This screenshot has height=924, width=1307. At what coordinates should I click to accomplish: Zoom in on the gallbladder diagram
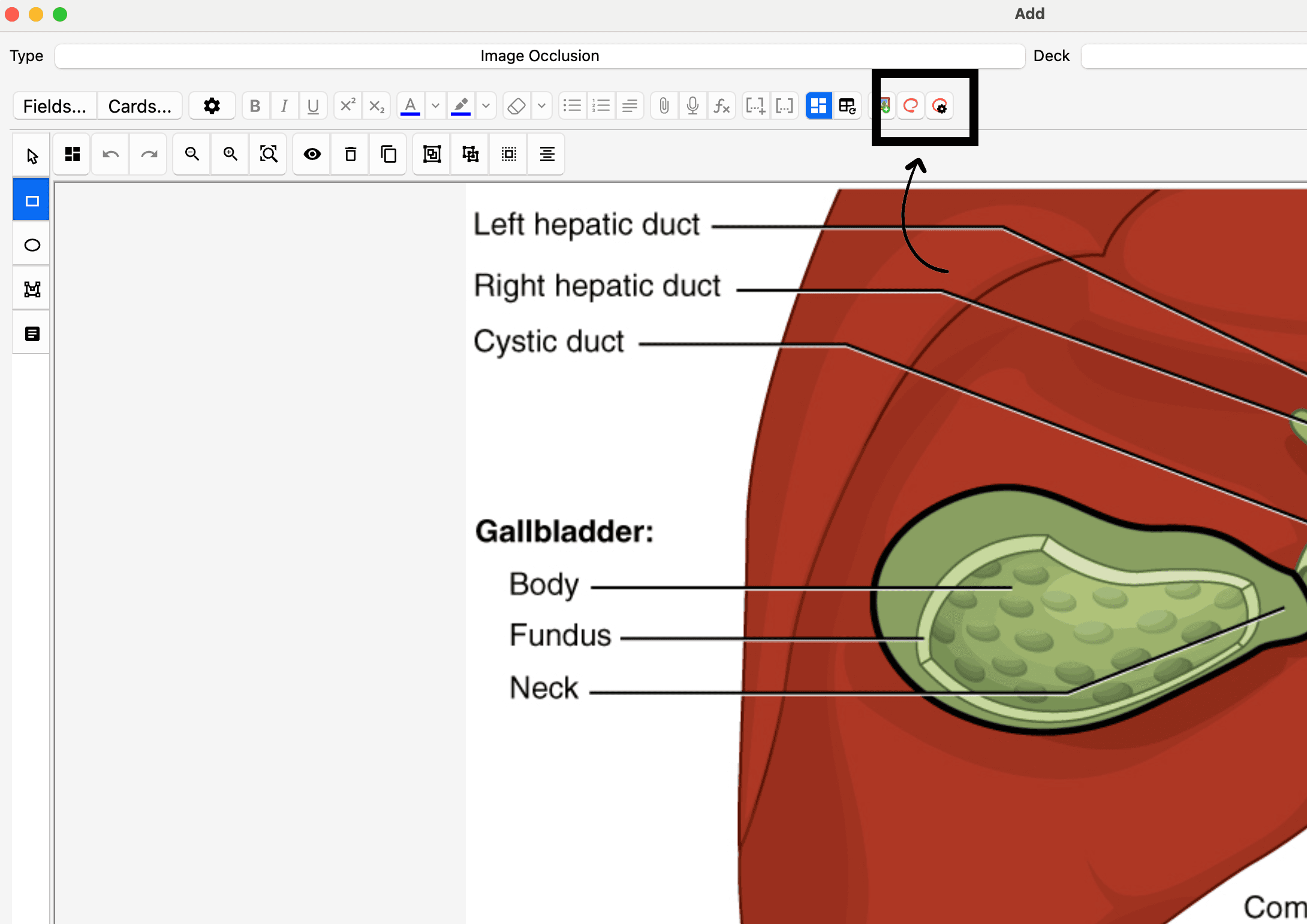230,154
